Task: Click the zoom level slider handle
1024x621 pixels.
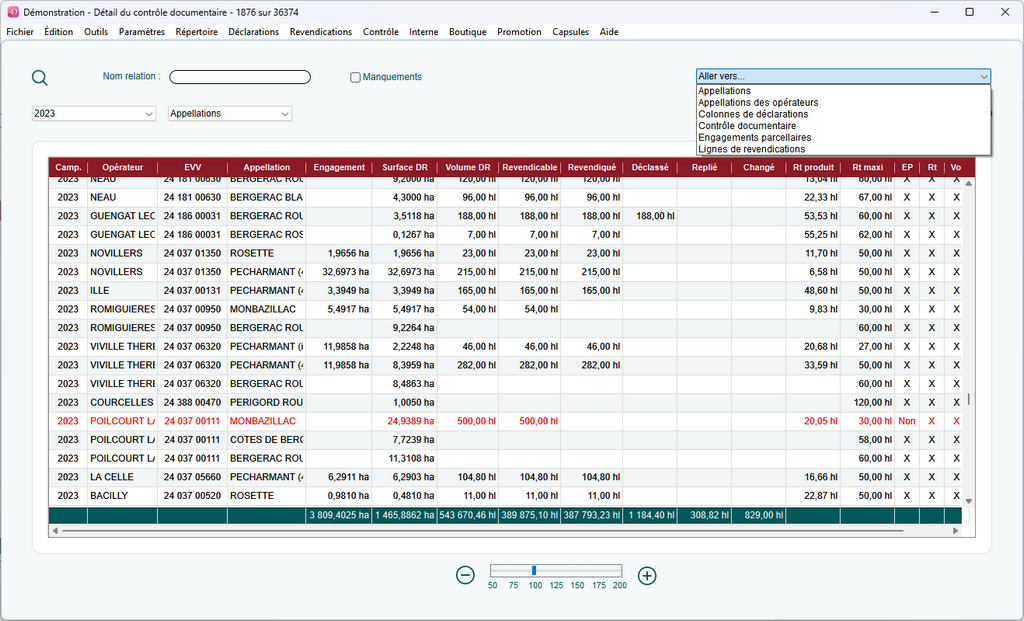Action: [x=534, y=570]
